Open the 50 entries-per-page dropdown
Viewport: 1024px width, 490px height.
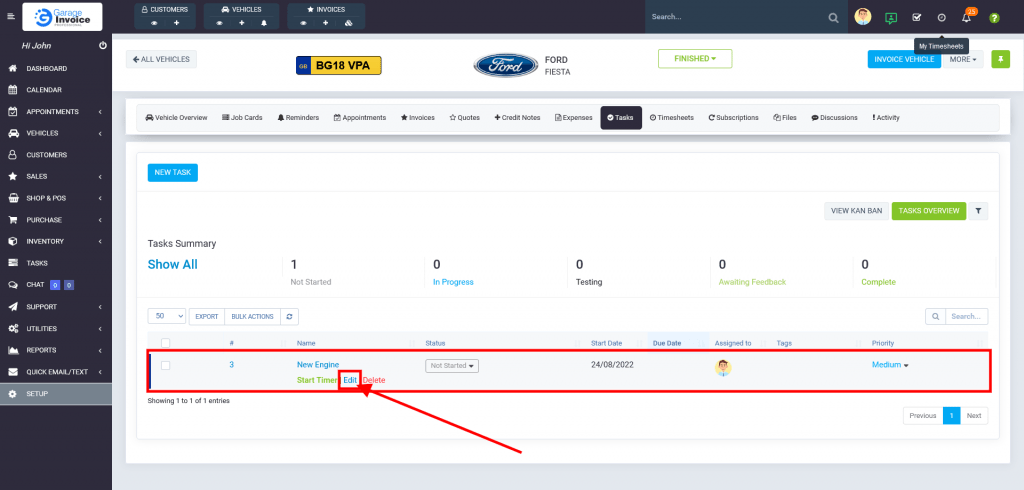(x=167, y=316)
